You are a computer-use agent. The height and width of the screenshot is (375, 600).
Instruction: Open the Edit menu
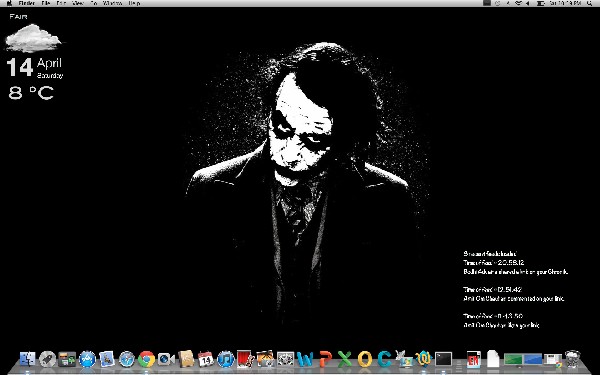click(61, 3)
